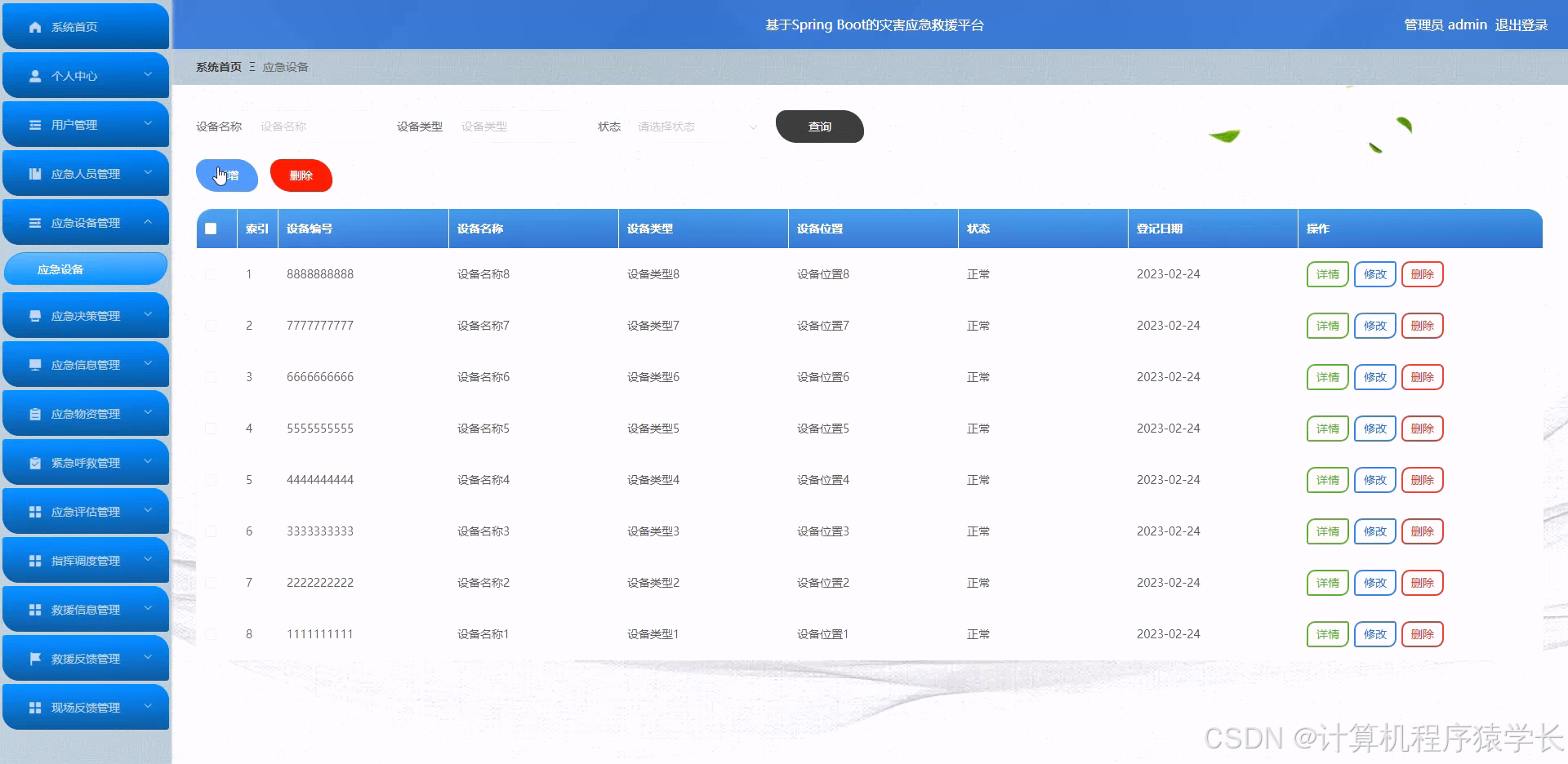The image size is (1568, 764).
Task: Click the icon beside 应急决策管理
Action: 35,316
